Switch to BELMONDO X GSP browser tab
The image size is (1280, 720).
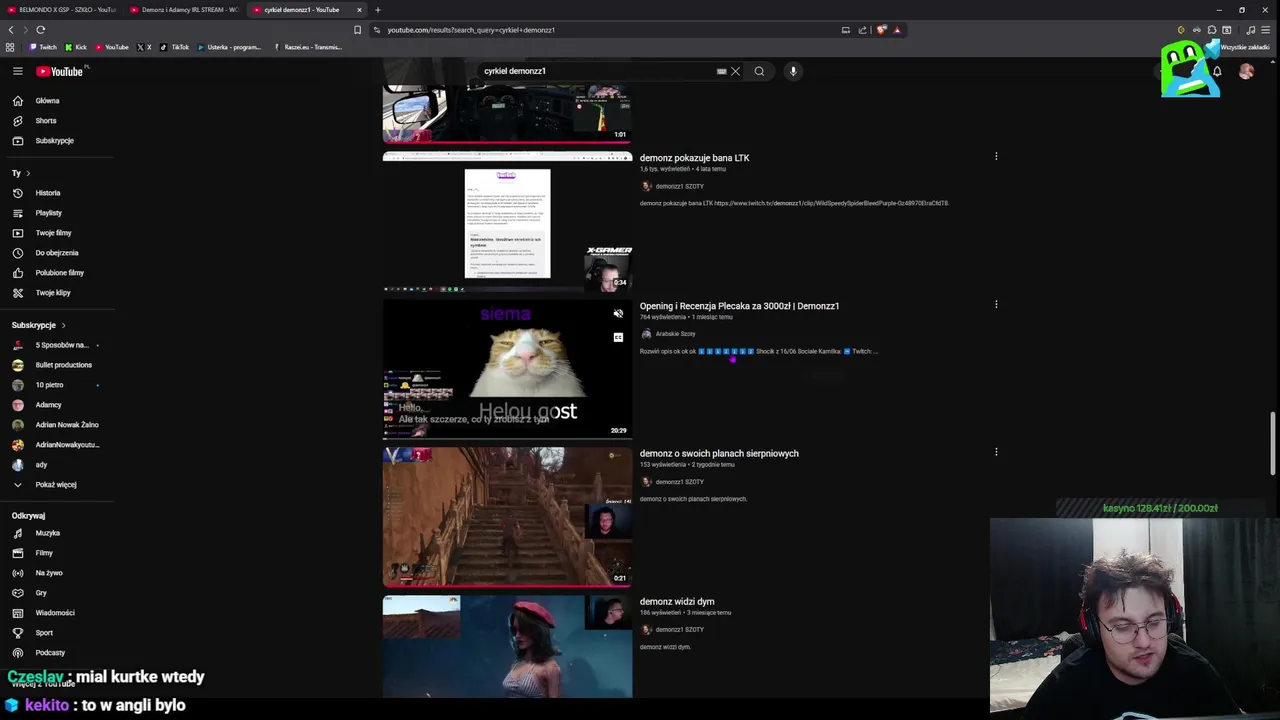coord(60,10)
